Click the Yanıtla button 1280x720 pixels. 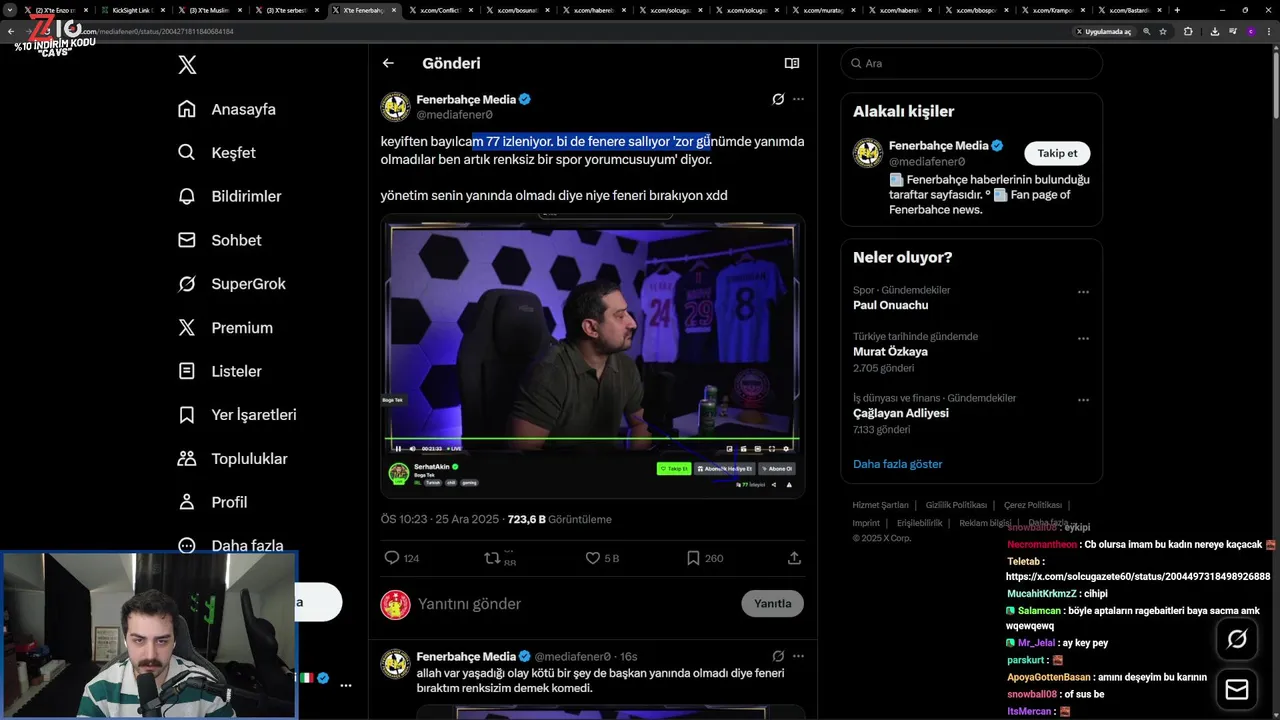click(x=772, y=604)
